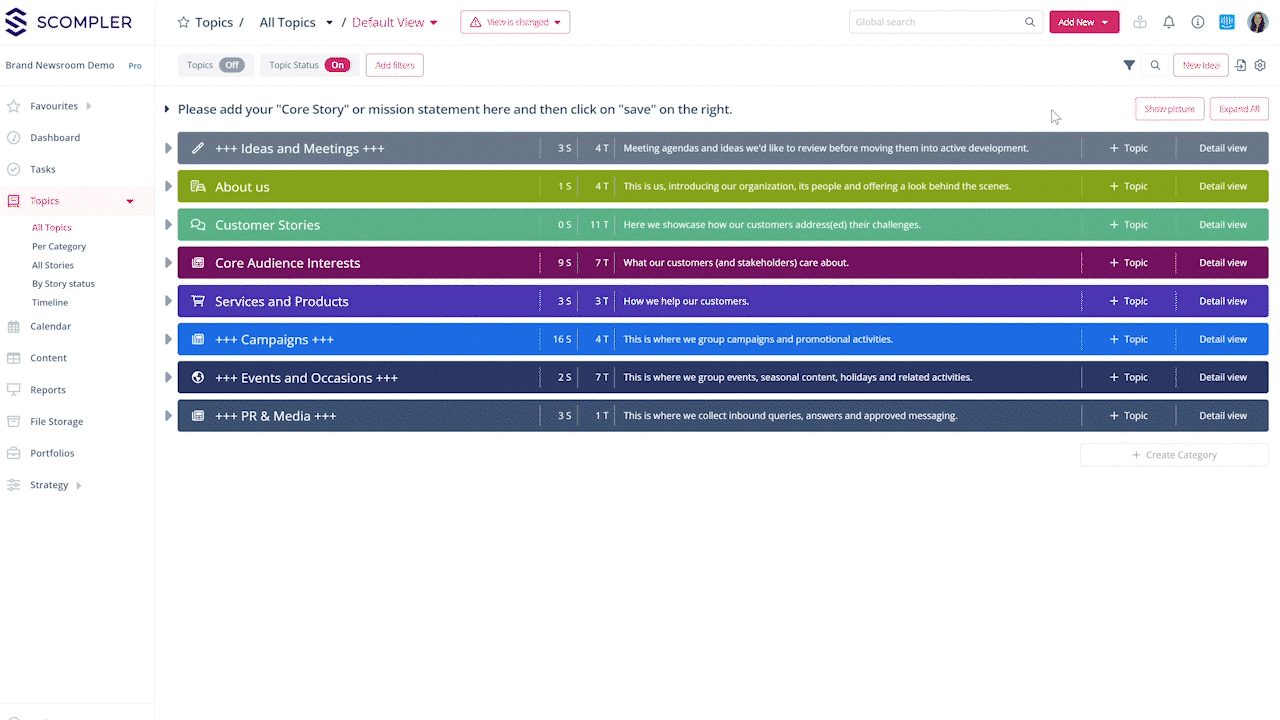Add a Topic to Core Audience Interests
1280x720 pixels.
(x=1128, y=262)
